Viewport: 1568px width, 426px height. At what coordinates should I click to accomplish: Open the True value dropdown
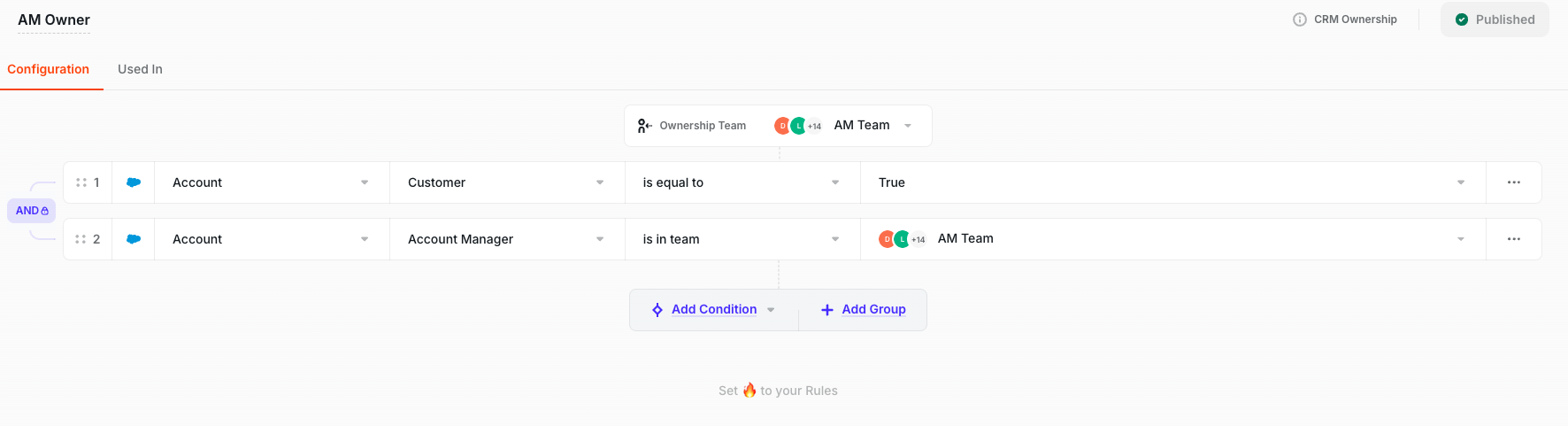tap(1172, 182)
